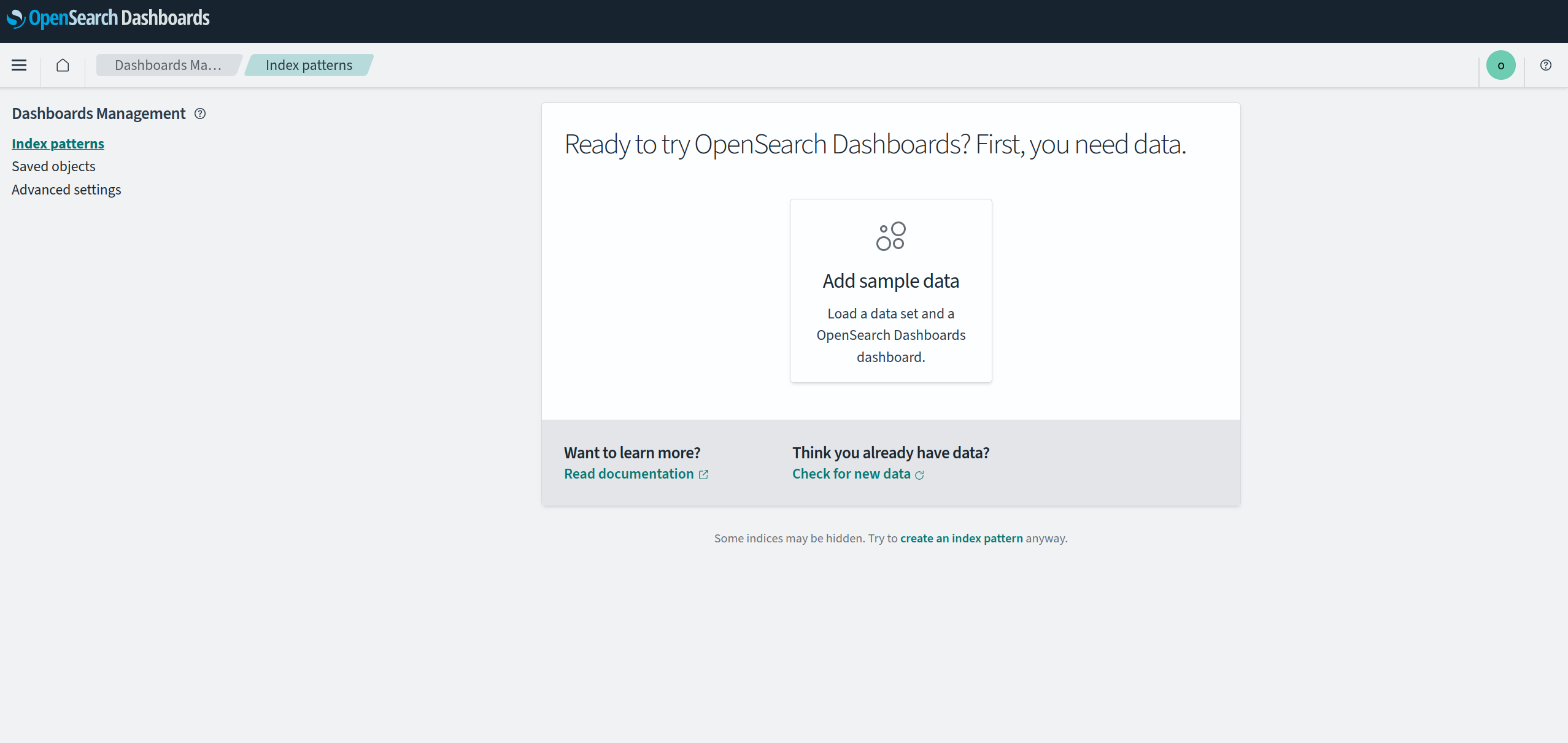Click the Dashboards Management heading

98,113
